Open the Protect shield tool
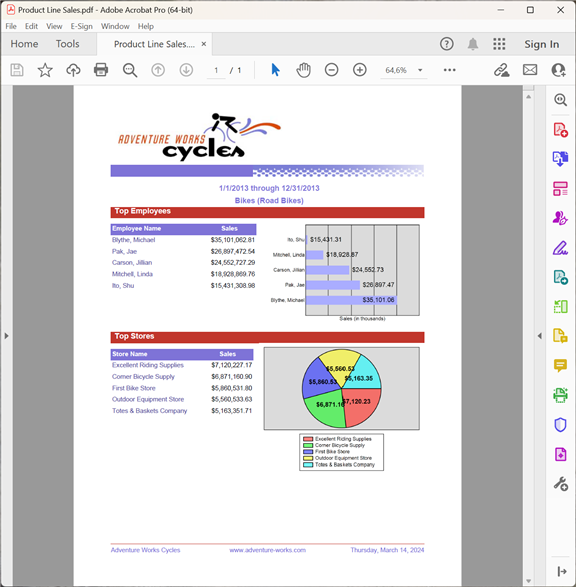The image size is (576, 587). (560, 425)
